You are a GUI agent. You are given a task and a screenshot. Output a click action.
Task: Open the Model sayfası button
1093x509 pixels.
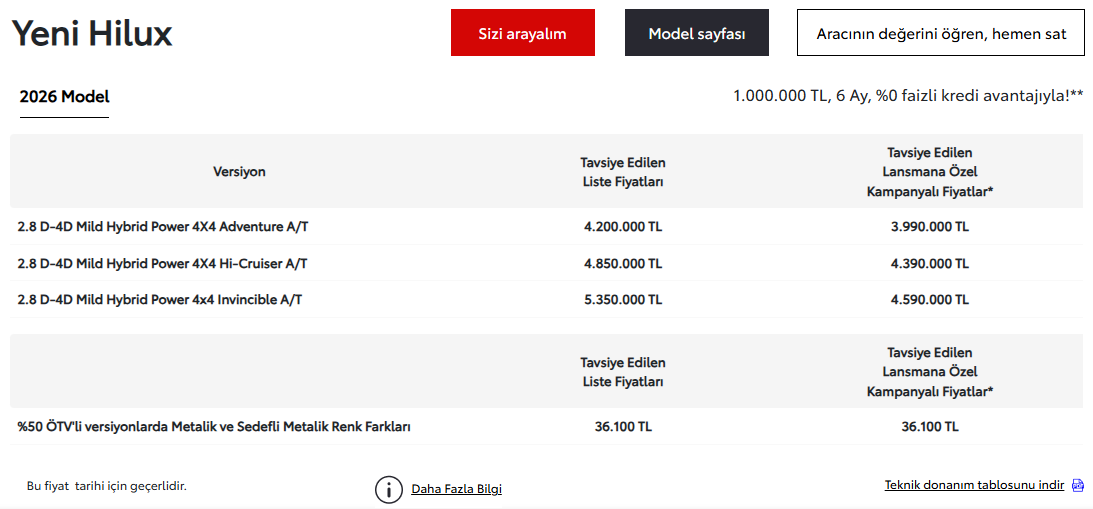tap(697, 33)
